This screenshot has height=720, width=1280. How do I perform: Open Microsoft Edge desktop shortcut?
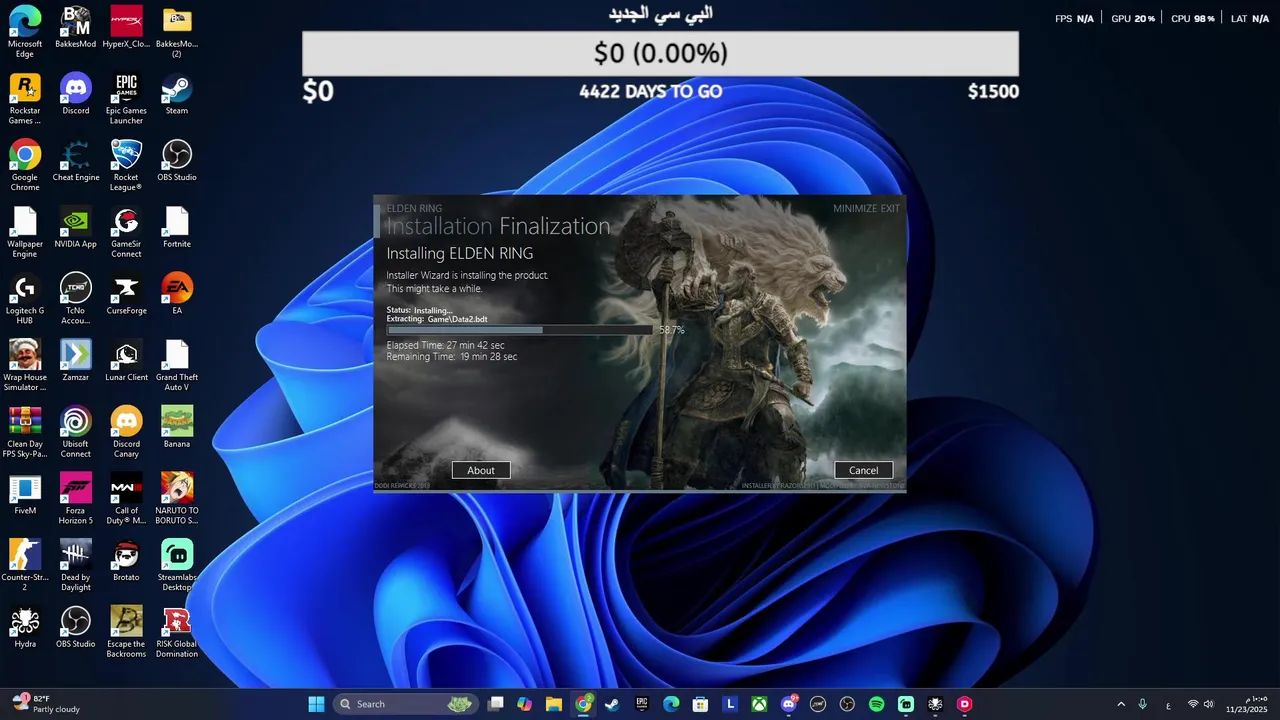25,30
